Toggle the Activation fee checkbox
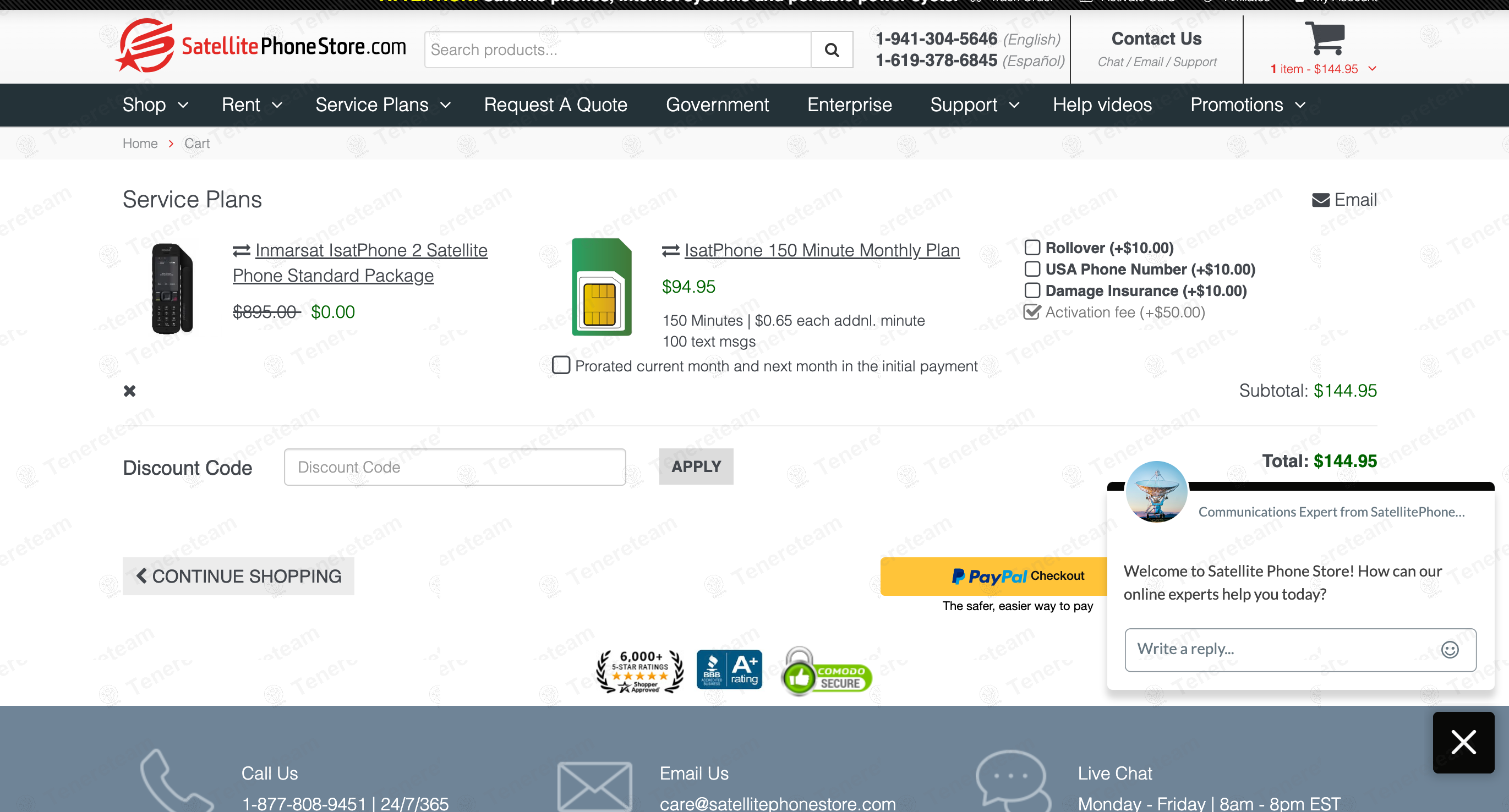The height and width of the screenshot is (812, 1509). [1031, 312]
